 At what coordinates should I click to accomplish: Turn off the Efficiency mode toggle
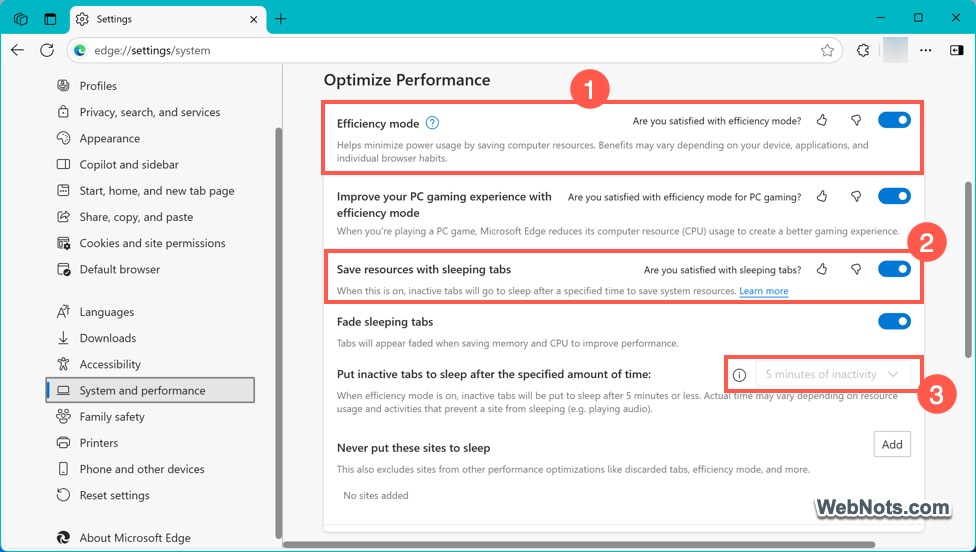pyautogui.click(x=894, y=120)
